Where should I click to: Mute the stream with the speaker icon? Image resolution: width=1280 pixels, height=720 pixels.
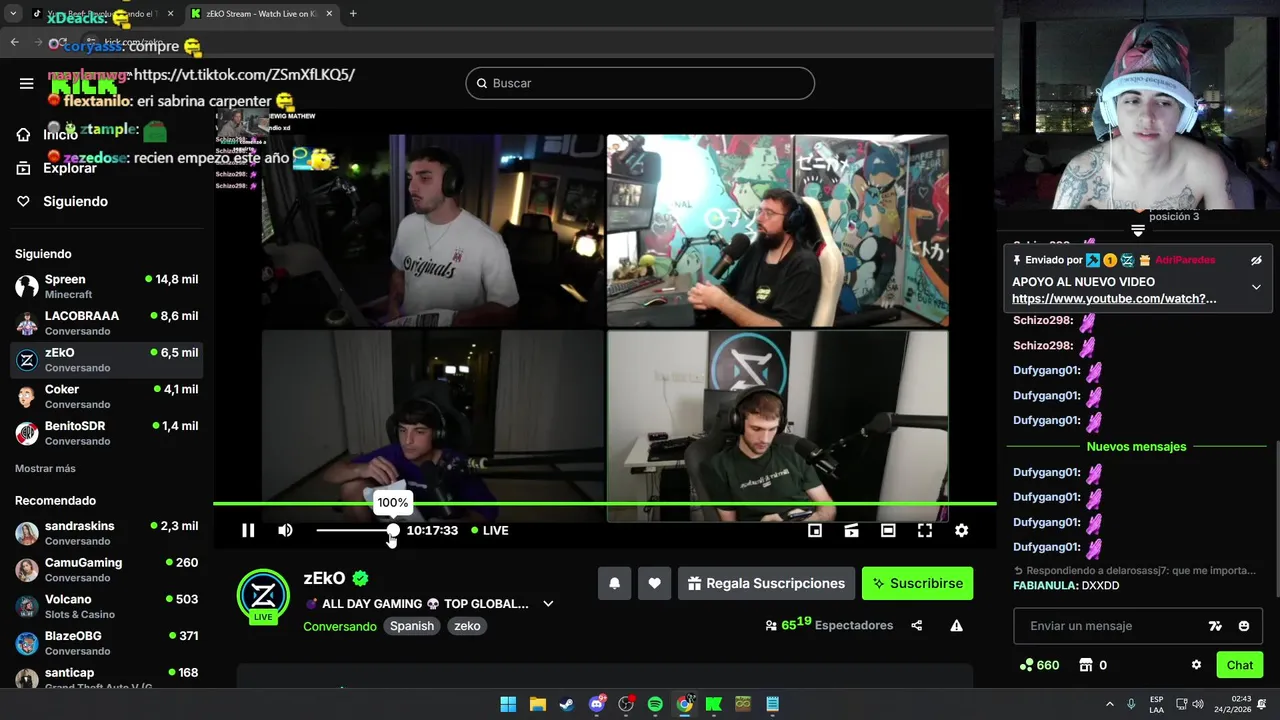285,530
